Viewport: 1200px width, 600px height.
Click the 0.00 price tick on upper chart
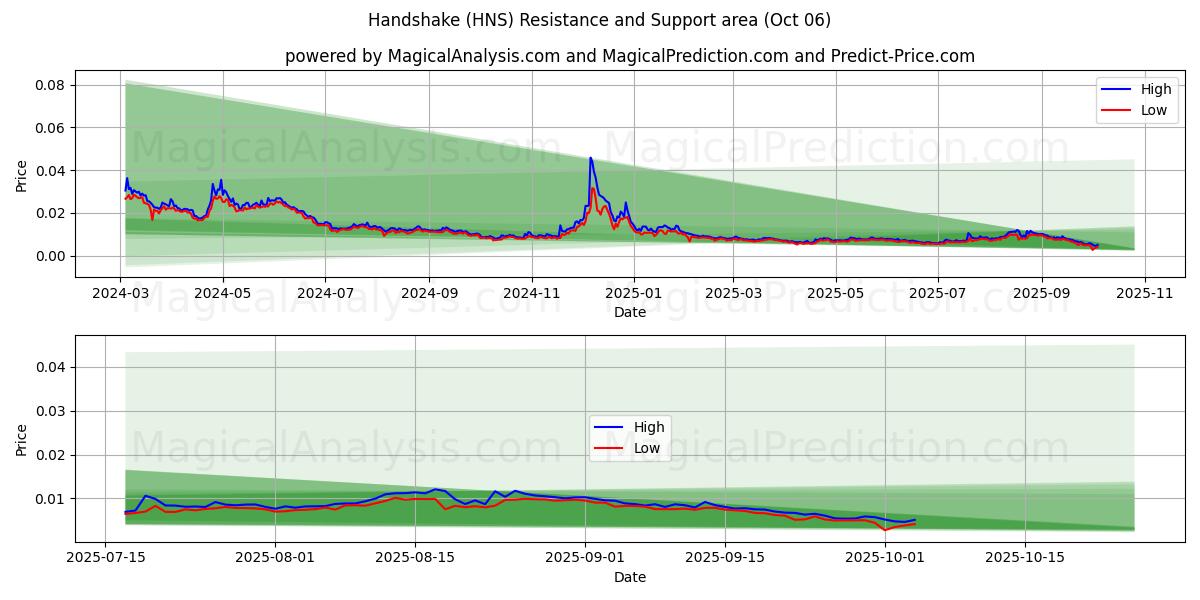[x=50, y=256]
